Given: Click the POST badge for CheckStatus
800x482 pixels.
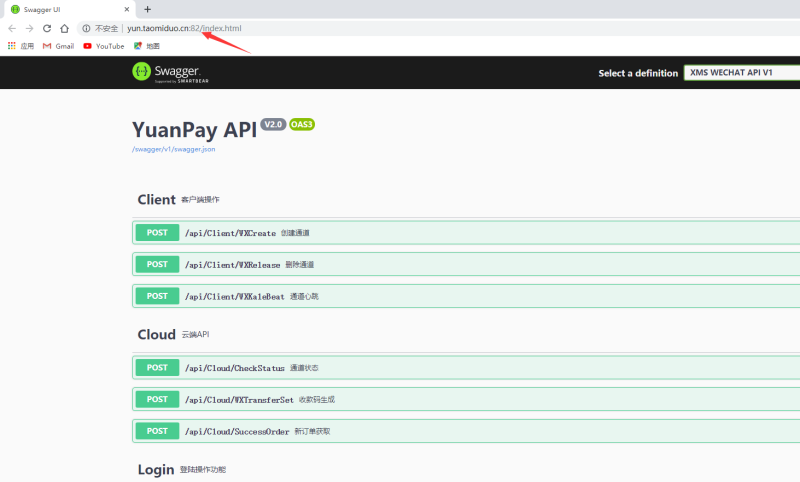Looking at the screenshot, I should (157, 368).
